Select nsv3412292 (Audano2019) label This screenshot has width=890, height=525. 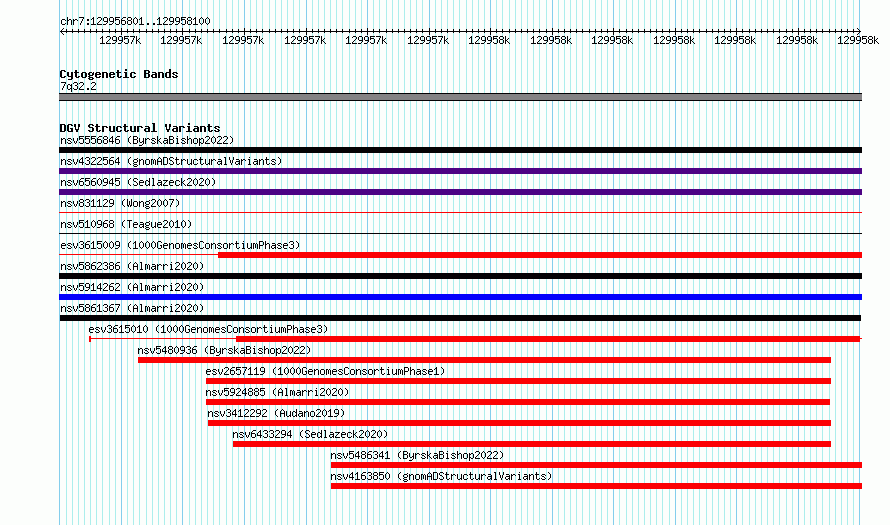(276, 413)
